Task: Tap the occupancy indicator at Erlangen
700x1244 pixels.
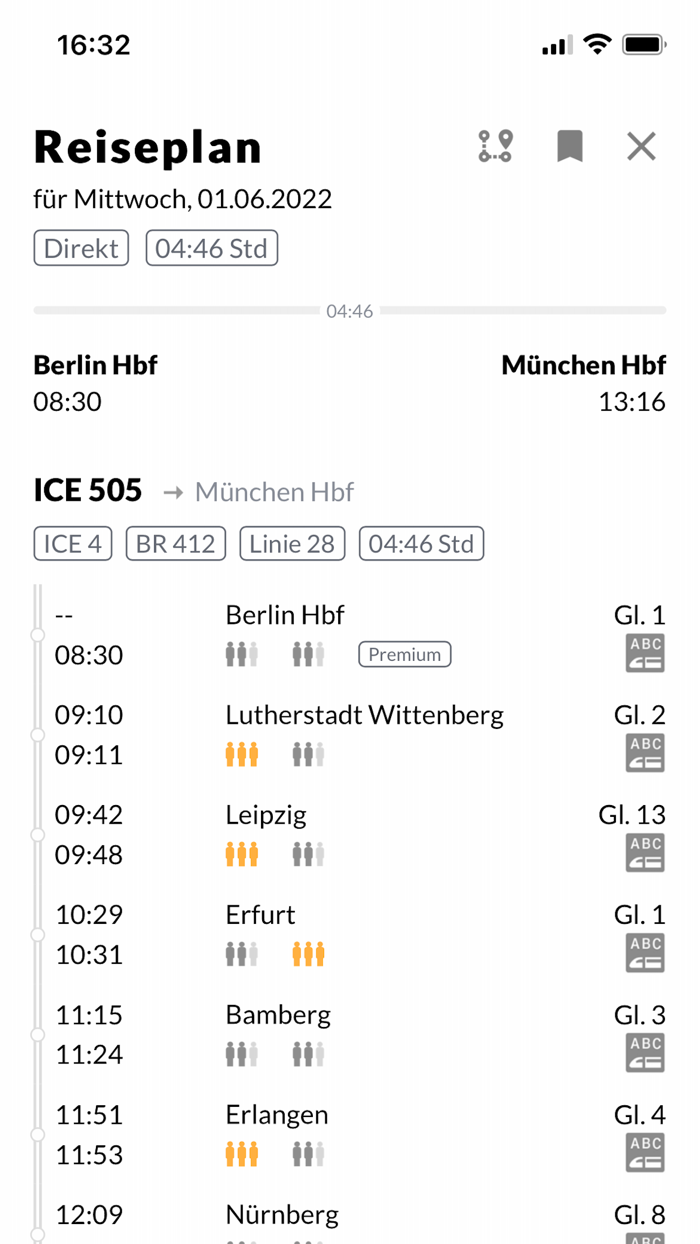Action: pos(242,1153)
